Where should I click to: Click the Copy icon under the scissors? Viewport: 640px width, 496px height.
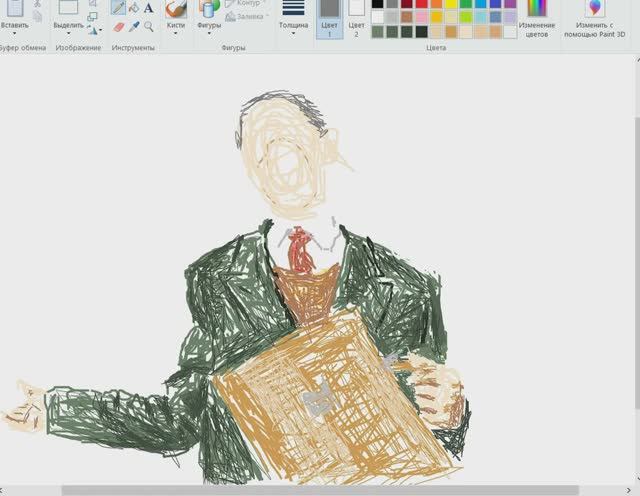(x=38, y=16)
